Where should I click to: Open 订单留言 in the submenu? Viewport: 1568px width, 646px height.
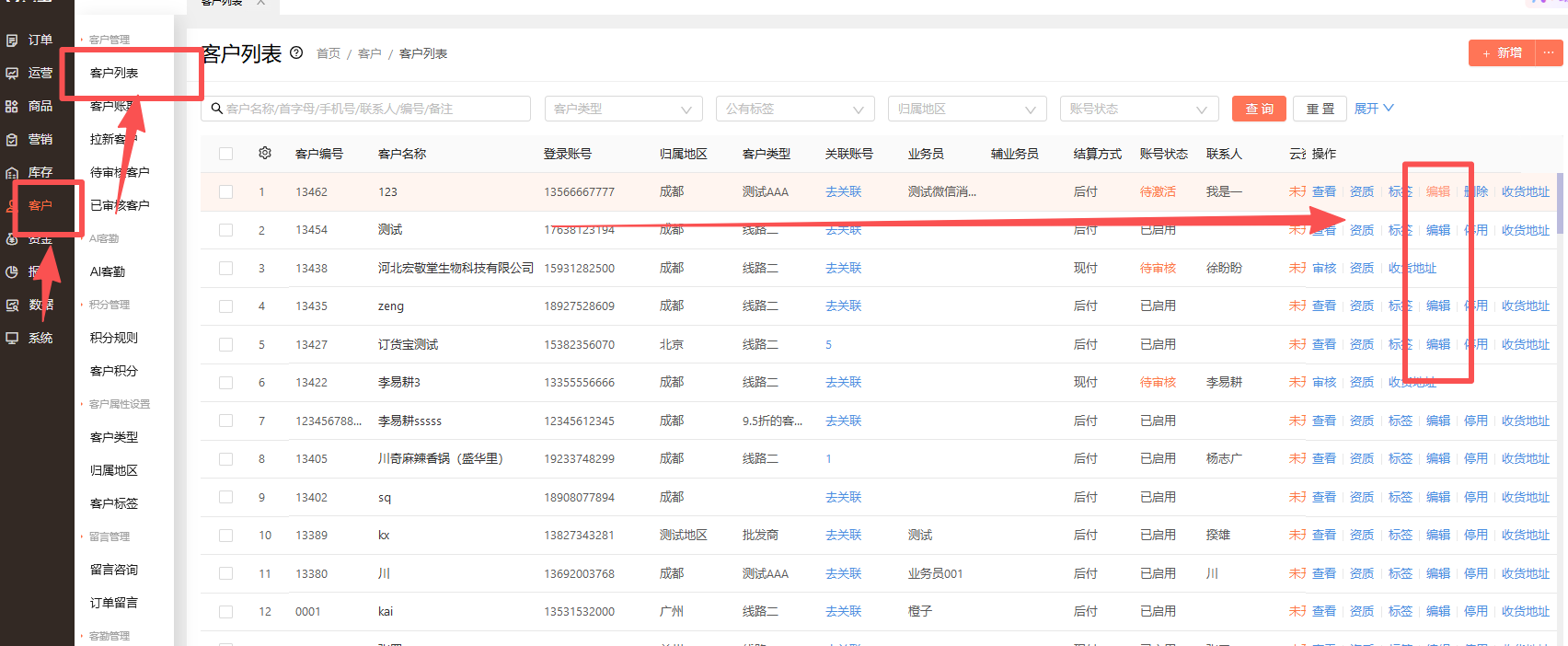point(114,603)
